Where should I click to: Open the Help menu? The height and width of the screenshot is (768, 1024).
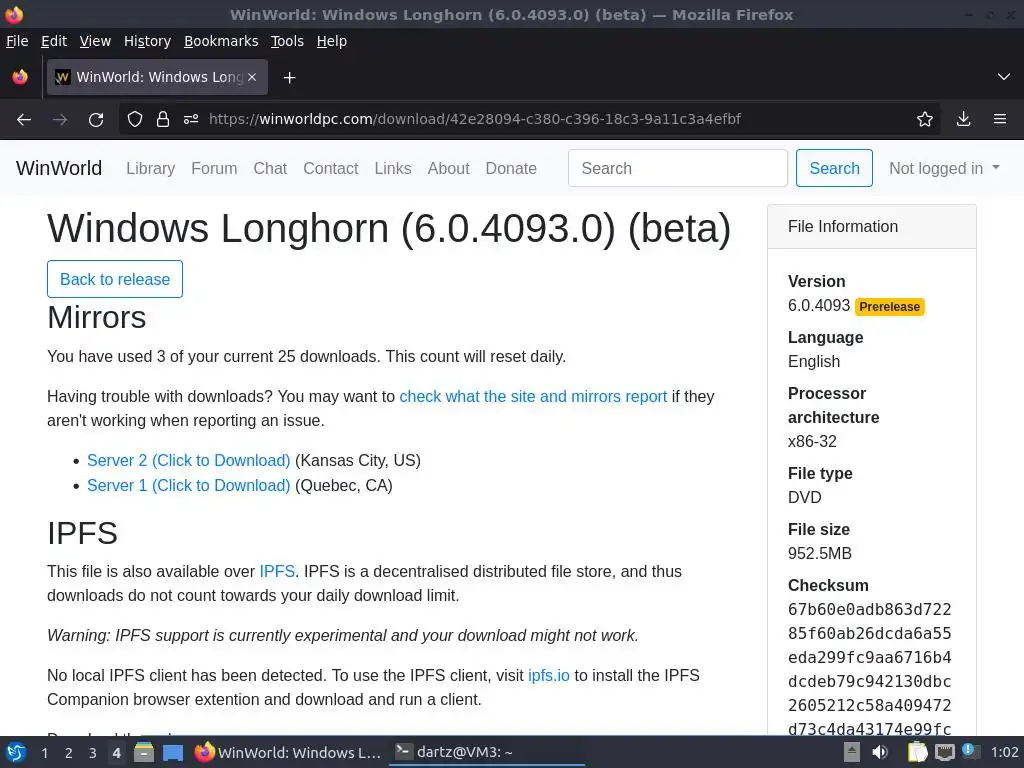pos(332,41)
